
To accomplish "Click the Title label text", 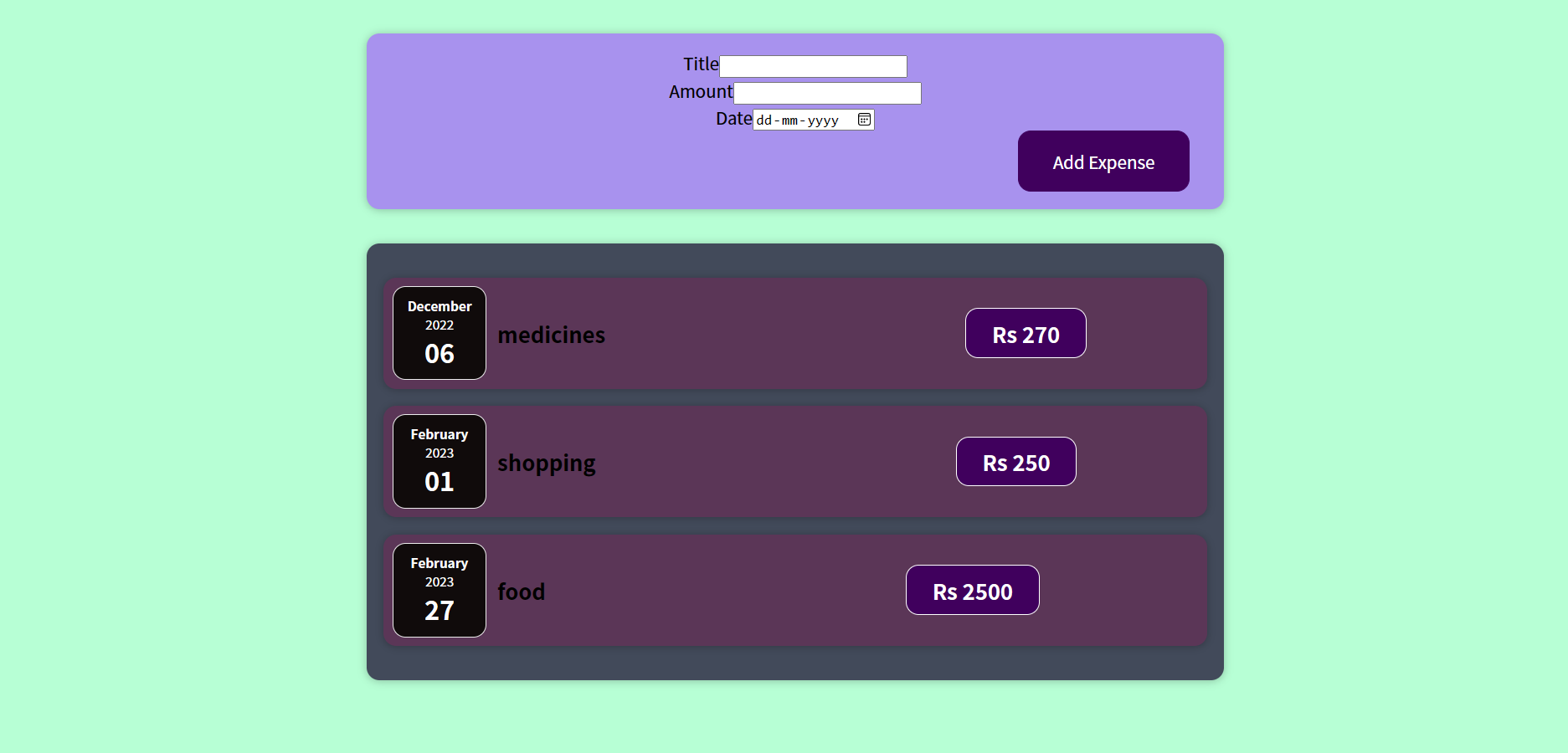I will [701, 64].
